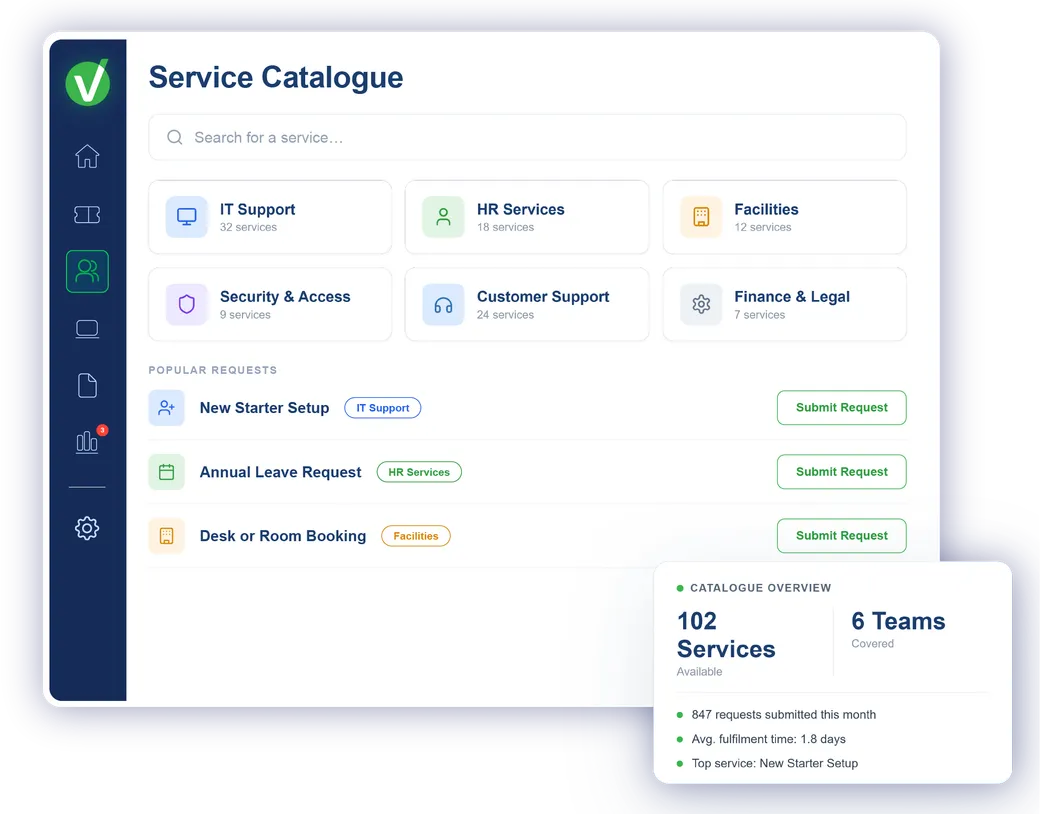The width and height of the screenshot is (1040, 814).
Task: Click 'Avg. fulfilment time: 1.8 days'
Action: click(769, 739)
